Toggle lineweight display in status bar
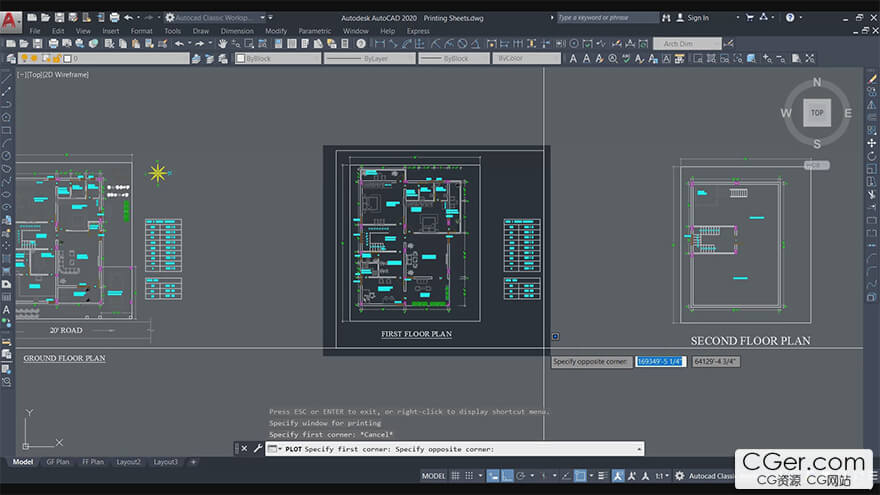 point(603,476)
